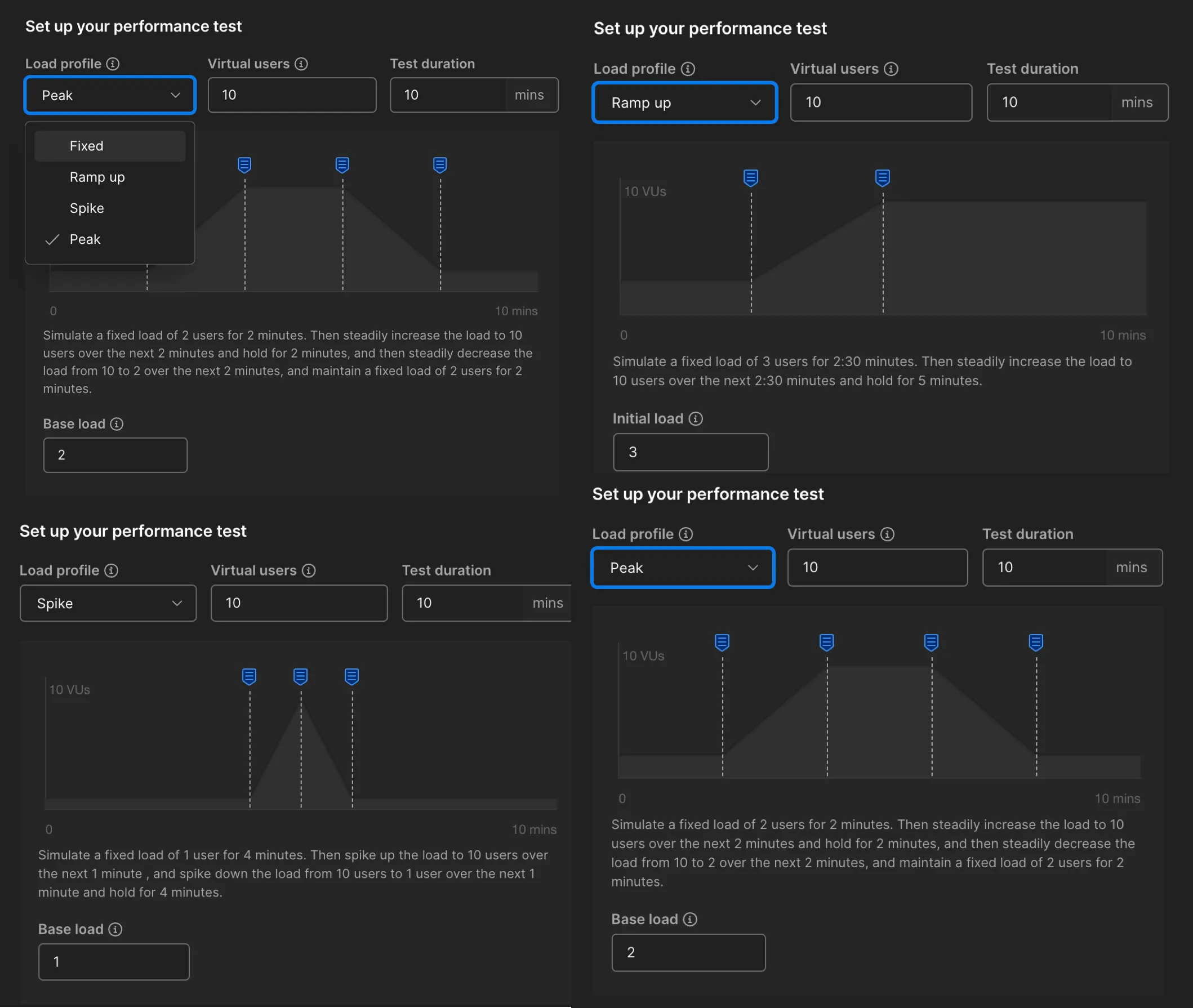Click first blue marker handle in Ramp up chart
This screenshot has height=1008, width=1193.
pyautogui.click(x=751, y=178)
